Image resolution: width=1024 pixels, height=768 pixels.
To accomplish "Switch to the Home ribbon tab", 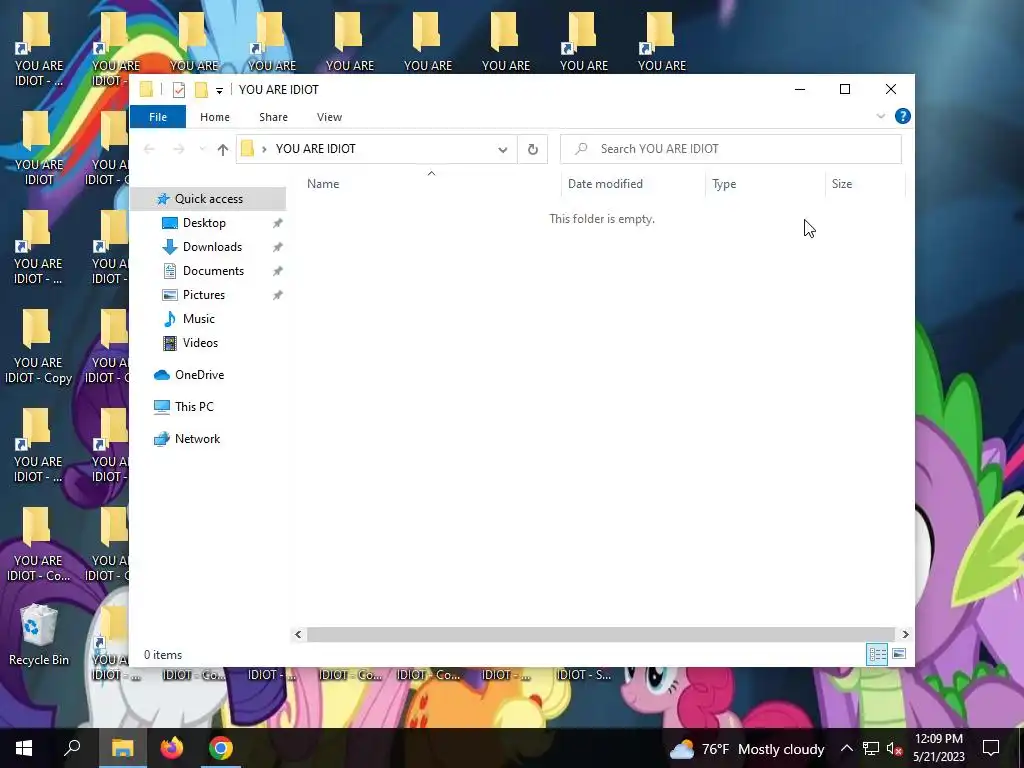I will [x=215, y=117].
